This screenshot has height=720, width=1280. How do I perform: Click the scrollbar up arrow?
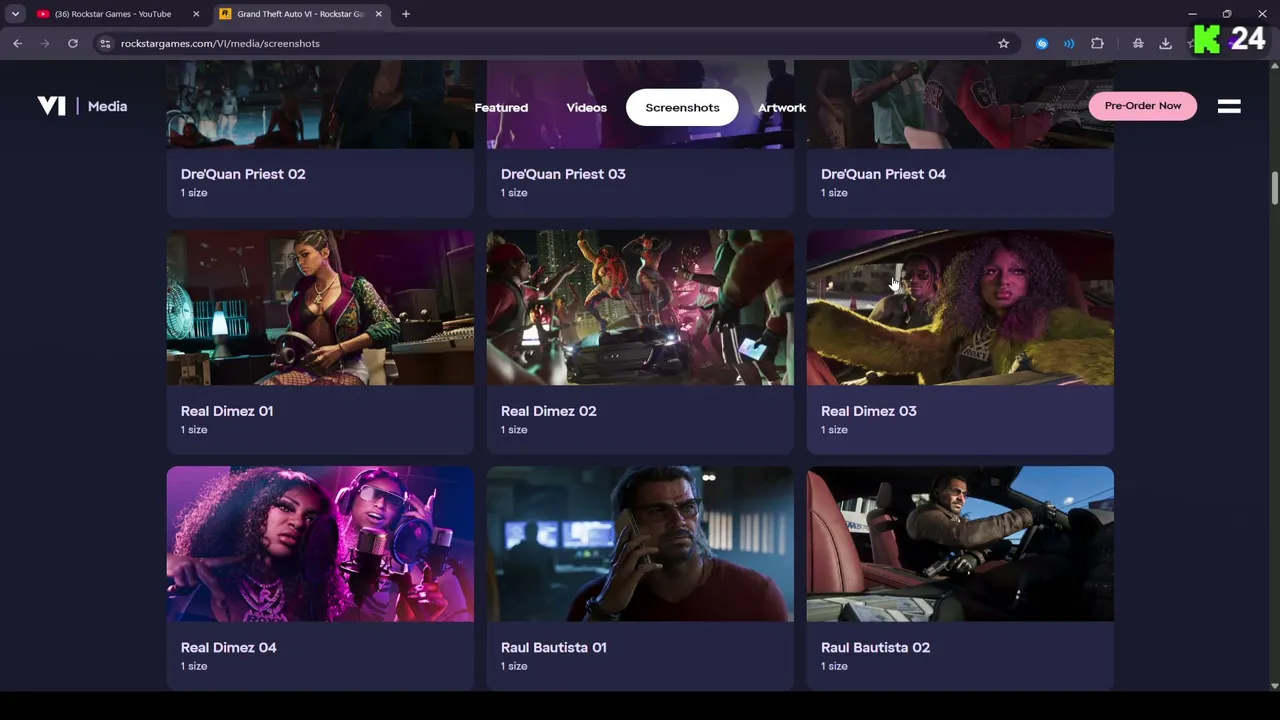click(1274, 66)
